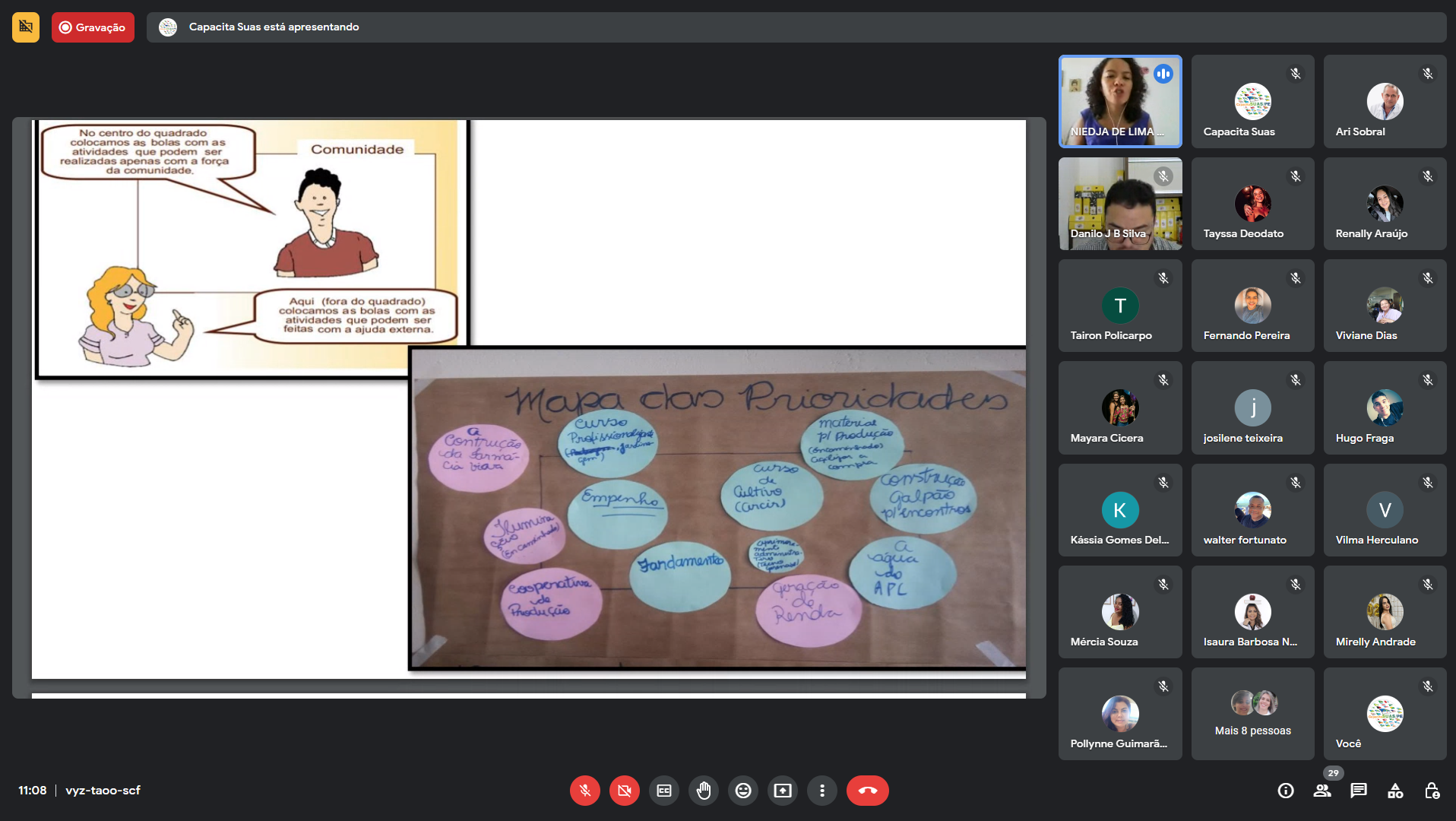Click the yellow presentation icon at top left
This screenshot has height=821, width=1456.
coord(26,27)
